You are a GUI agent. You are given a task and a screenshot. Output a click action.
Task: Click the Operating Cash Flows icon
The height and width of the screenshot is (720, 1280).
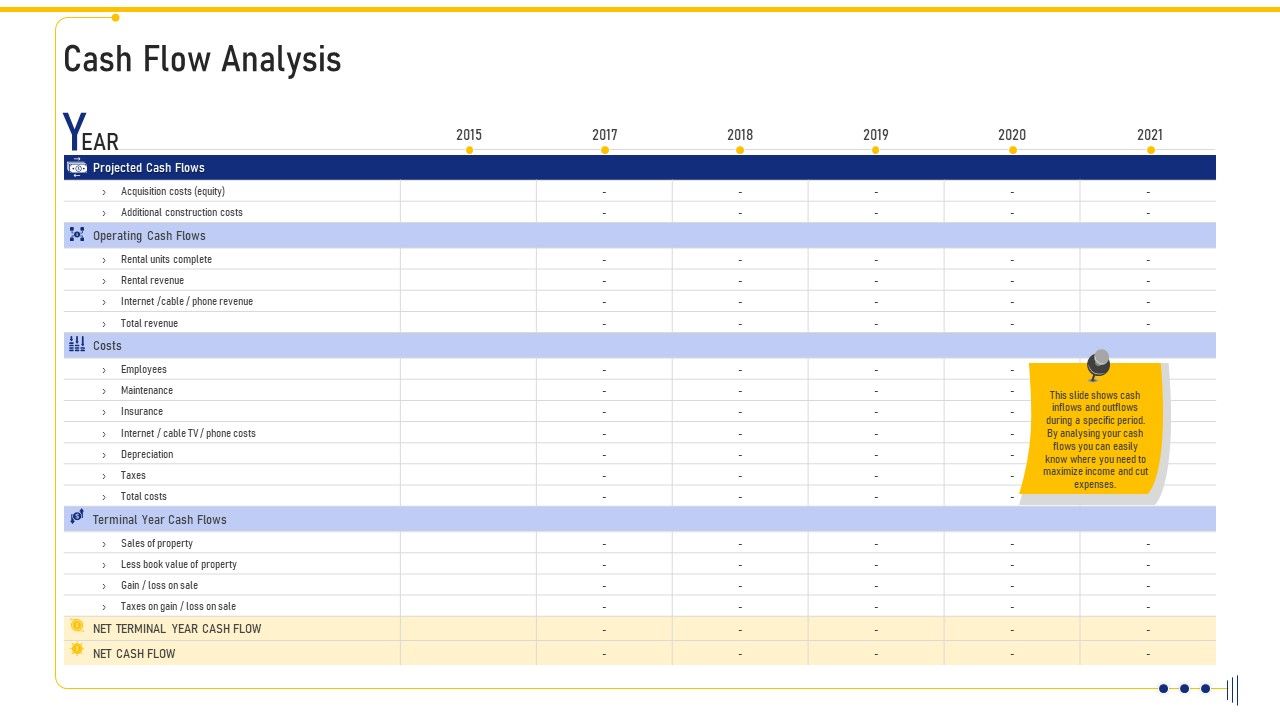pos(77,235)
